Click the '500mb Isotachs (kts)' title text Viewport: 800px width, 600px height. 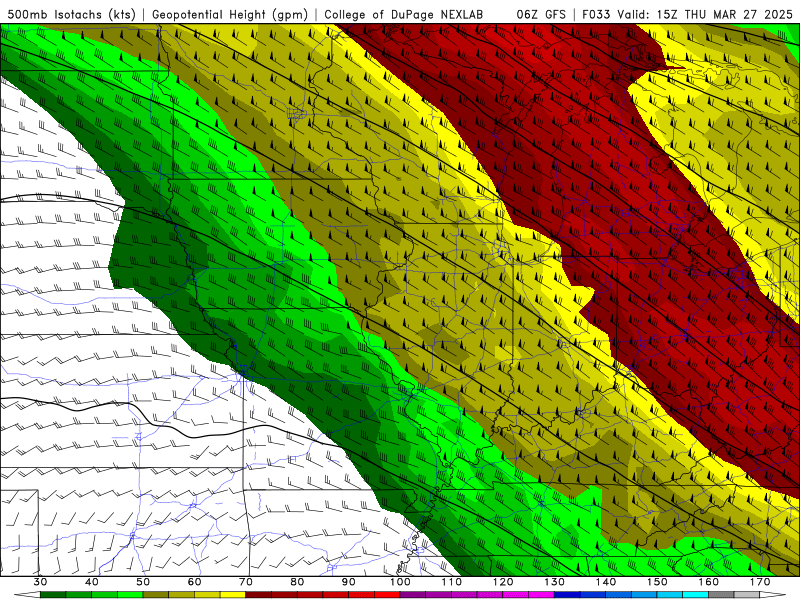pos(71,14)
